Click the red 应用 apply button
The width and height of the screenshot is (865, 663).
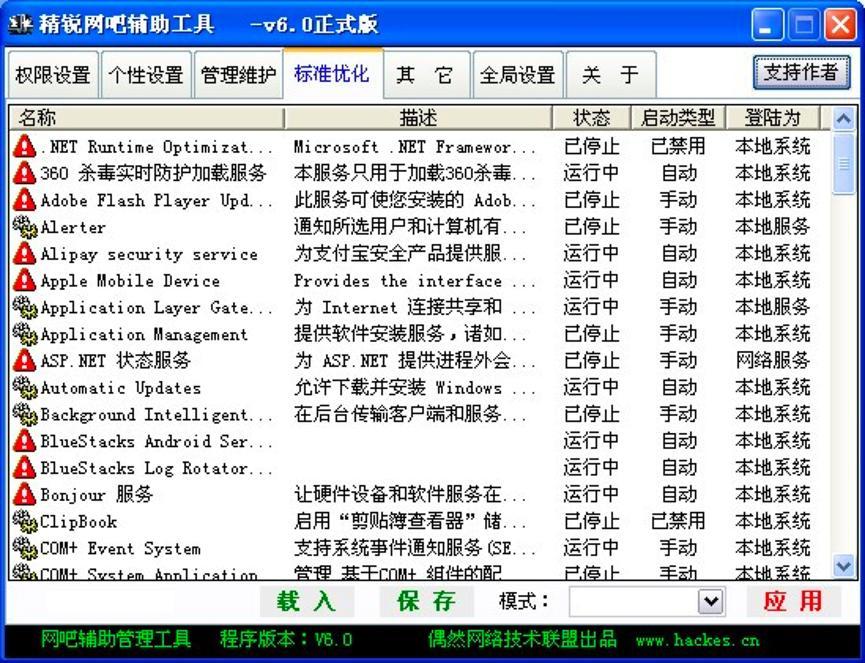click(x=793, y=601)
